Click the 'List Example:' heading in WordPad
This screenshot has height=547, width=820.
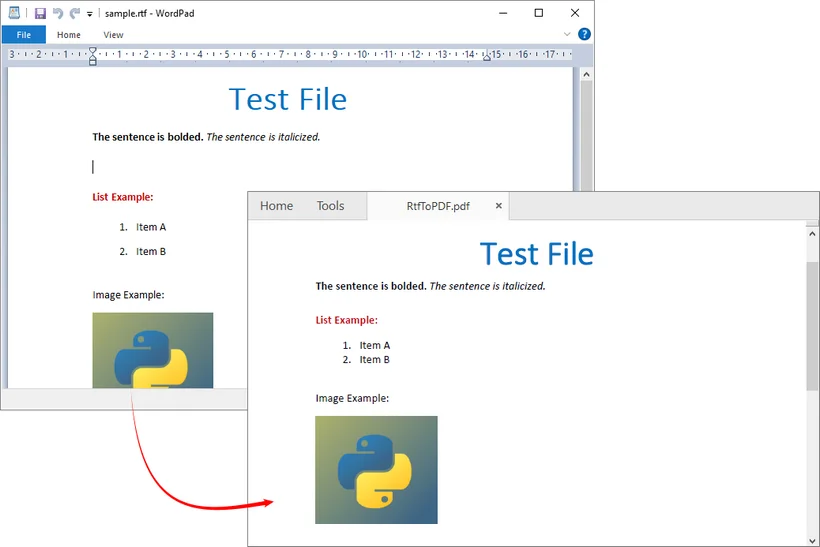[x=123, y=197]
